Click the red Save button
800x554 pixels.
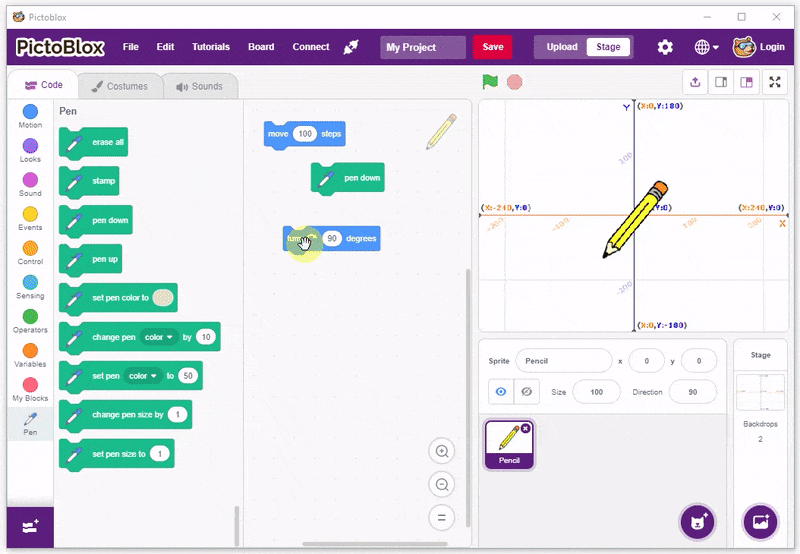point(492,47)
